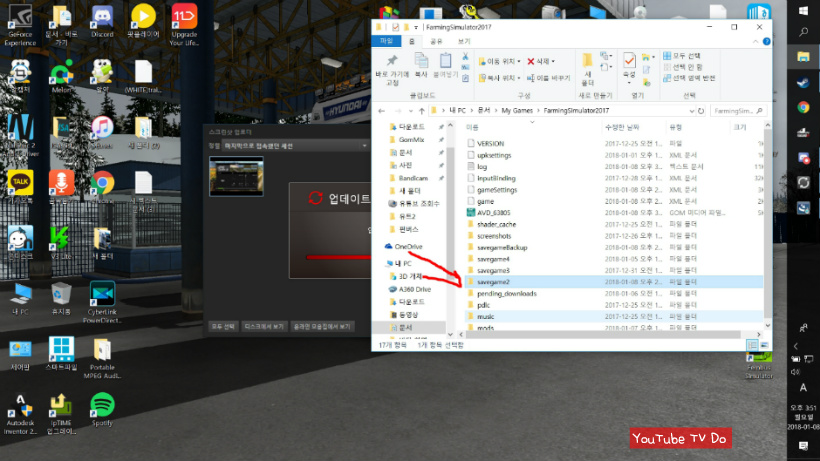Viewport: 820px width, 461px height.
Task: Click the file list vertical scrollbar
Action: click(x=767, y=224)
